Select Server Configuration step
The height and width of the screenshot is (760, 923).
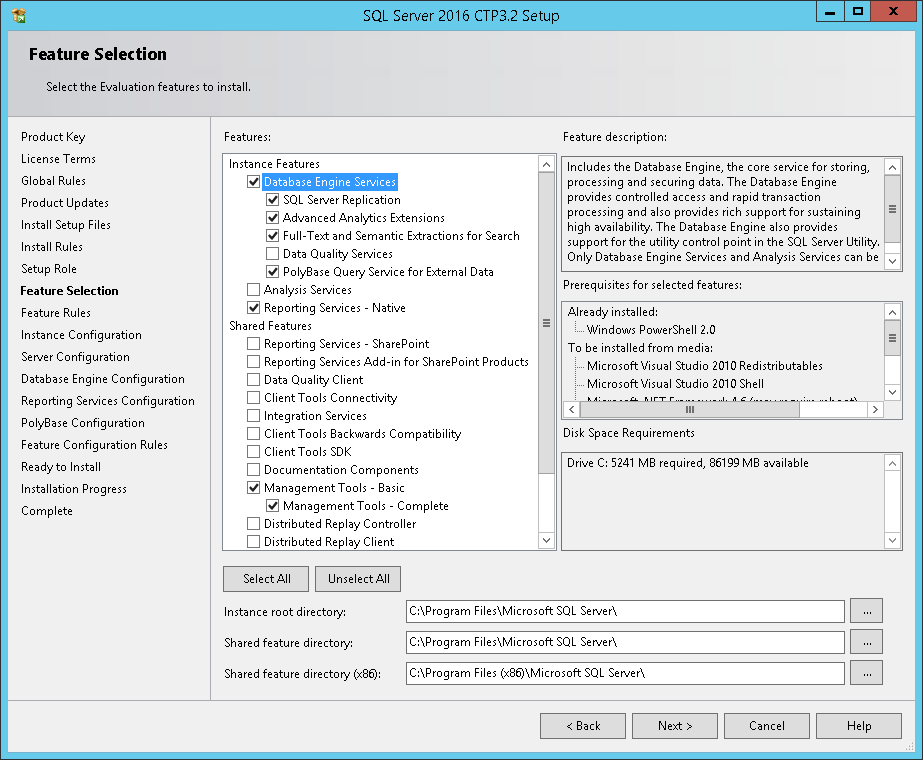pyautogui.click(x=75, y=357)
